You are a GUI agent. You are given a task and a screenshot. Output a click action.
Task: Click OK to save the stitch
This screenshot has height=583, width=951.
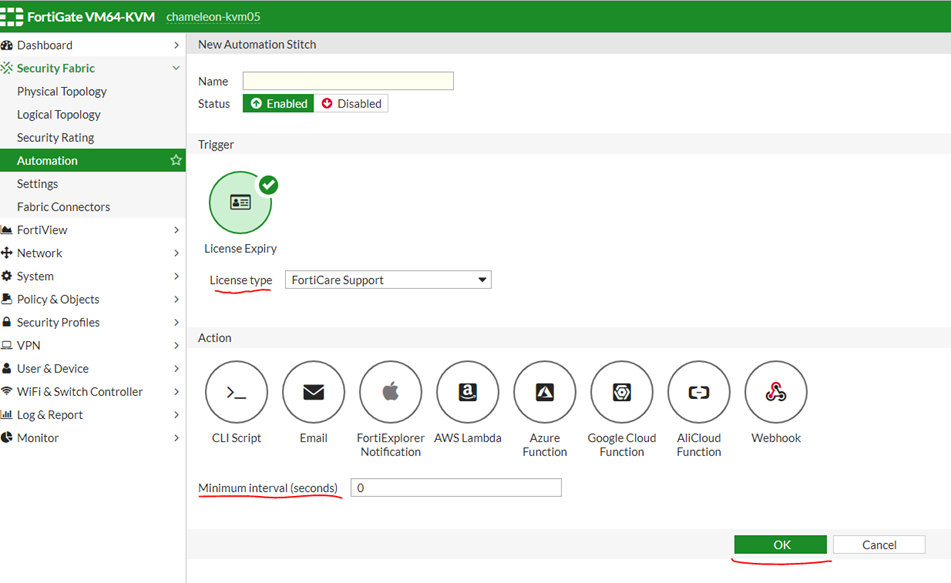tap(781, 545)
